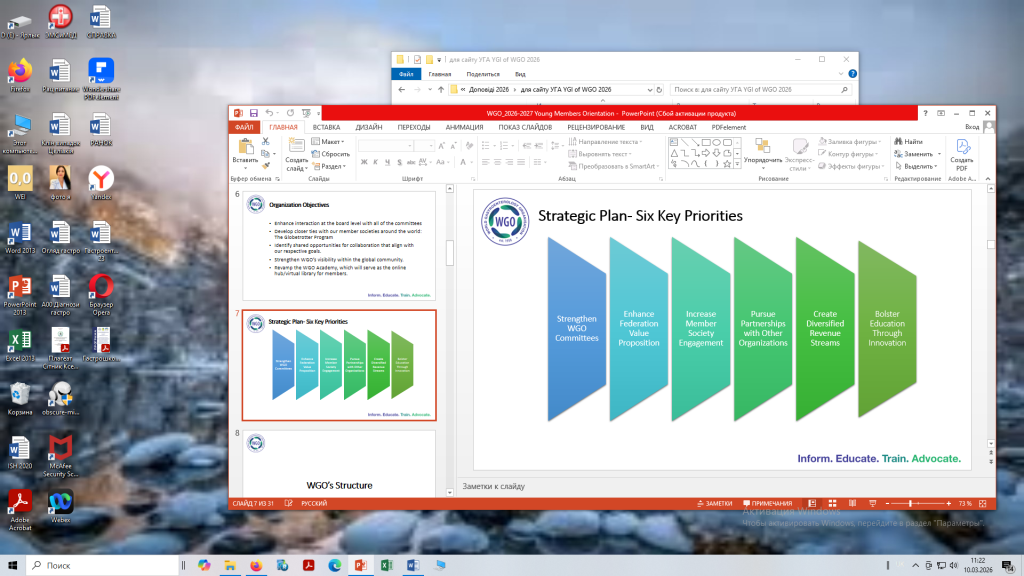Open Excel from the Windows taskbar
This screenshot has height=576, width=1024.
pyautogui.click(x=385, y=565)
